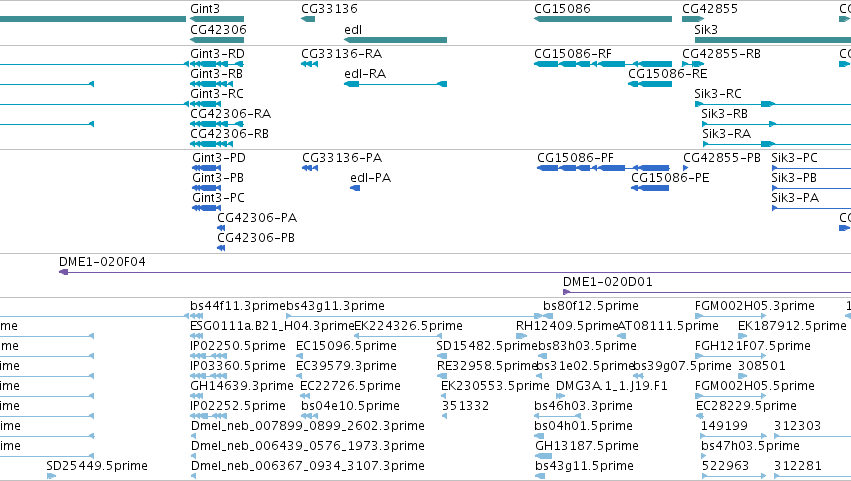Select the Gint3-RB transcript
851x481 pixels.
[x=212, y=84]
